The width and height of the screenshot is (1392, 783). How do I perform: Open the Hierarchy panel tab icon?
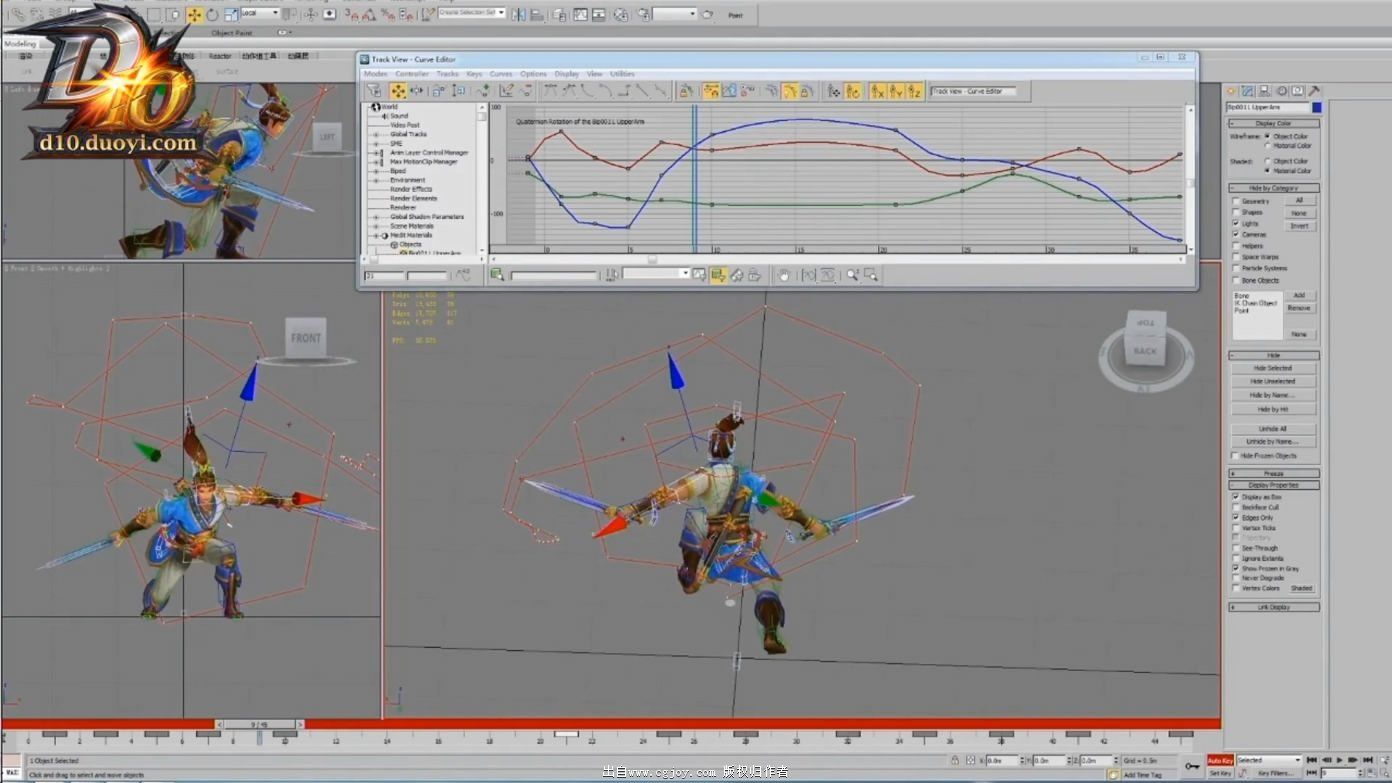tap(1264, 91)
